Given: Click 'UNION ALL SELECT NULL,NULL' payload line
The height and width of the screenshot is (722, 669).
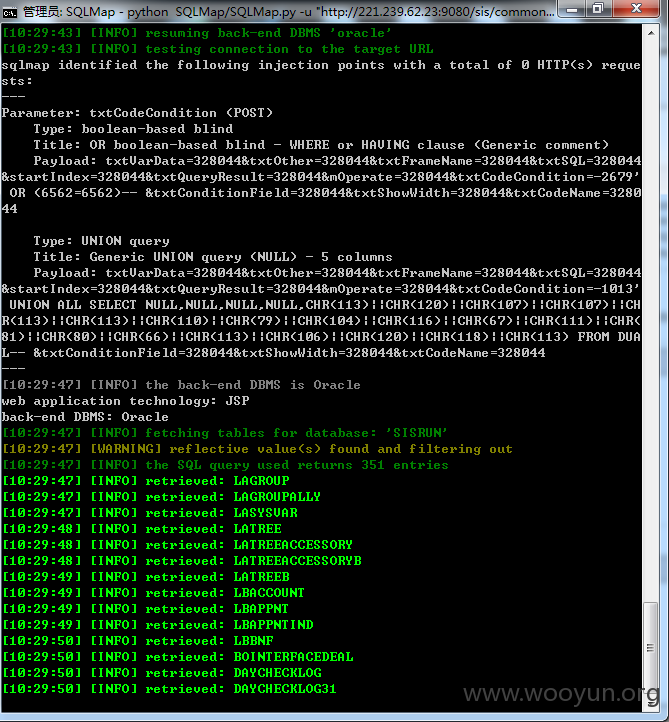Looking at the screenshot, I should coord(325,305).
